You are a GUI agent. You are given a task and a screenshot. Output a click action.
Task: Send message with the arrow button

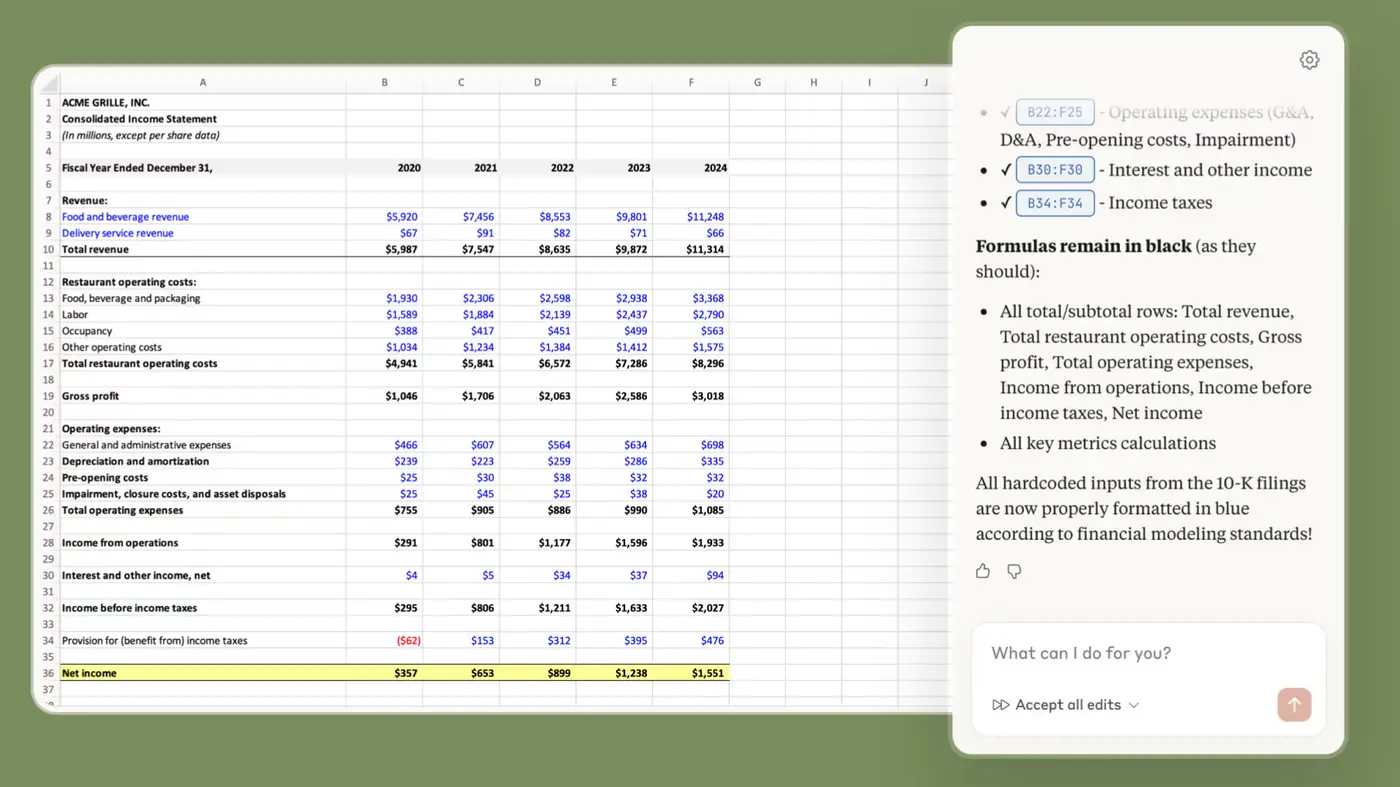(1294, 705)
